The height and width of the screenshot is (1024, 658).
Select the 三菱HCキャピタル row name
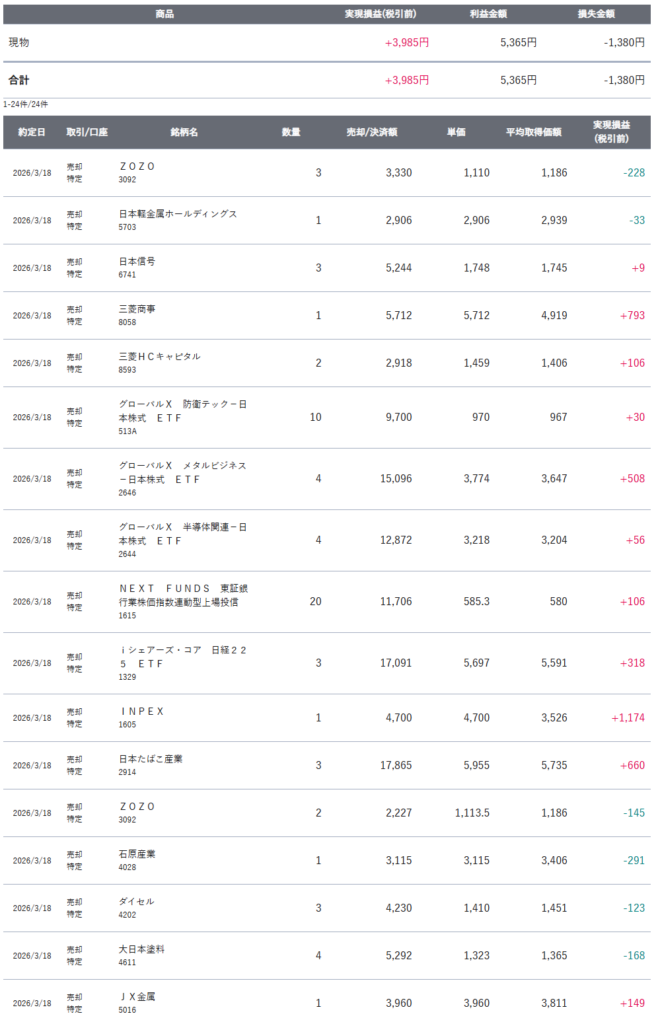(x=159, y=357)
